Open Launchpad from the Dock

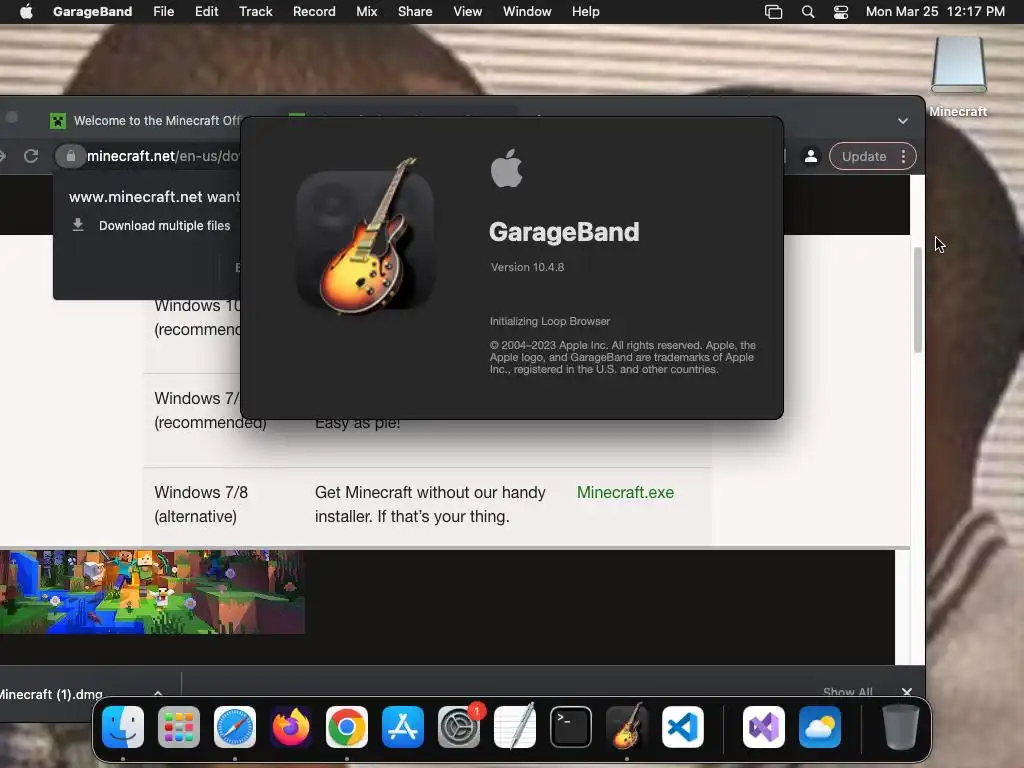[x=179, y=727]
